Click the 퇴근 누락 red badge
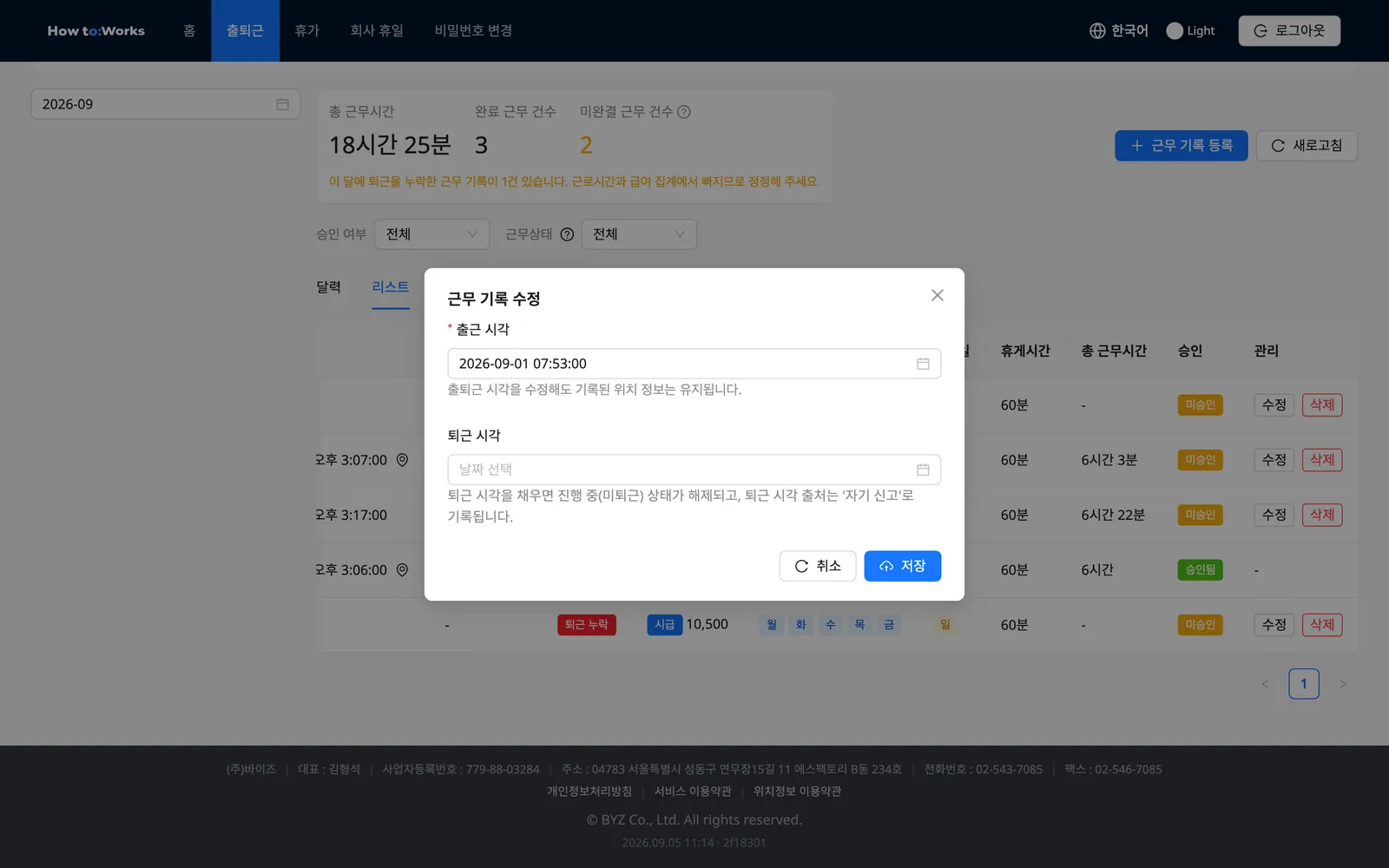Viewport: 1389px width, 868px height. point(587,625)
